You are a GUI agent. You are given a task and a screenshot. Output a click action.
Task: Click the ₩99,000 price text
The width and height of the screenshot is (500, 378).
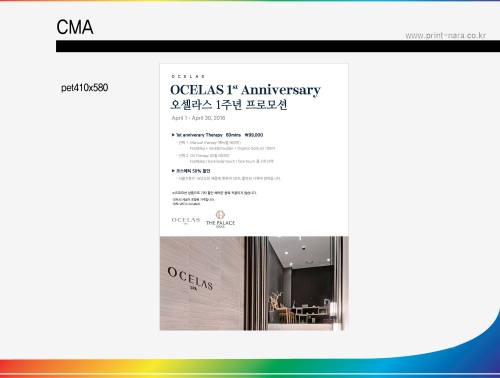tap(254, 135)
